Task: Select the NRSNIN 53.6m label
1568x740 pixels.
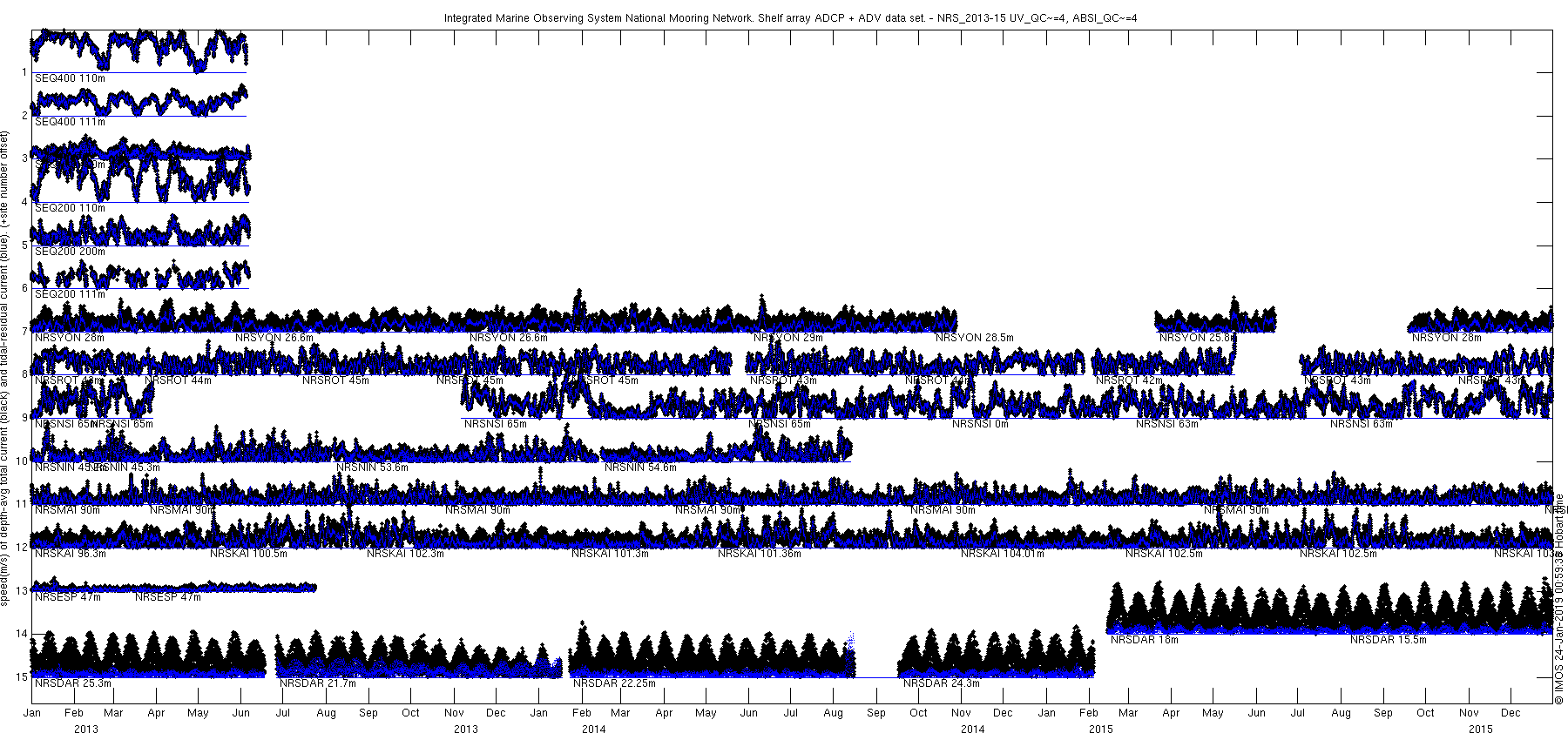Action: coord(372,468)
